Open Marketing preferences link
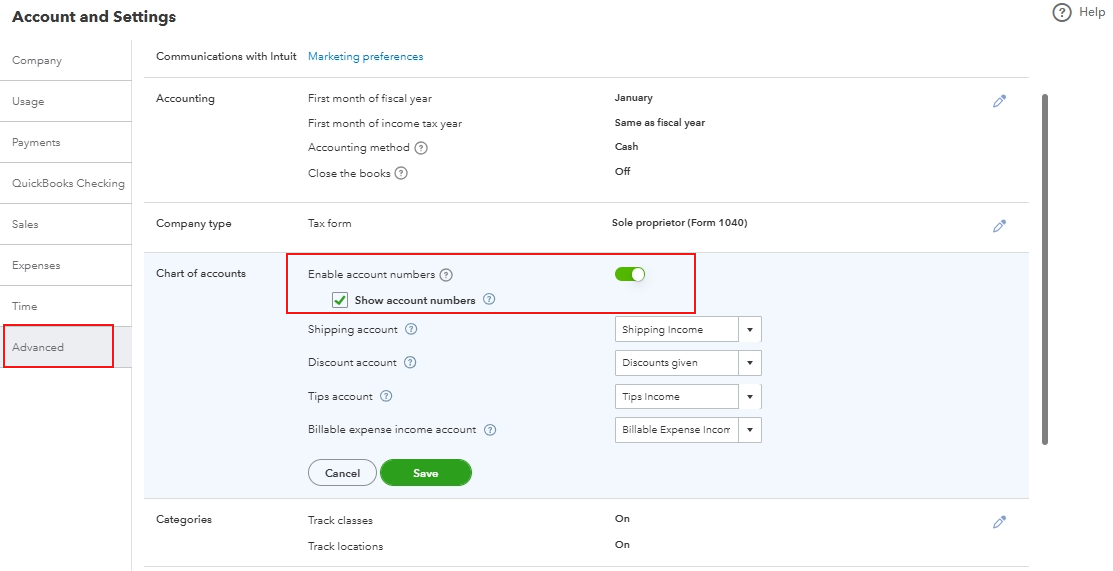 (x=365, y=57)
